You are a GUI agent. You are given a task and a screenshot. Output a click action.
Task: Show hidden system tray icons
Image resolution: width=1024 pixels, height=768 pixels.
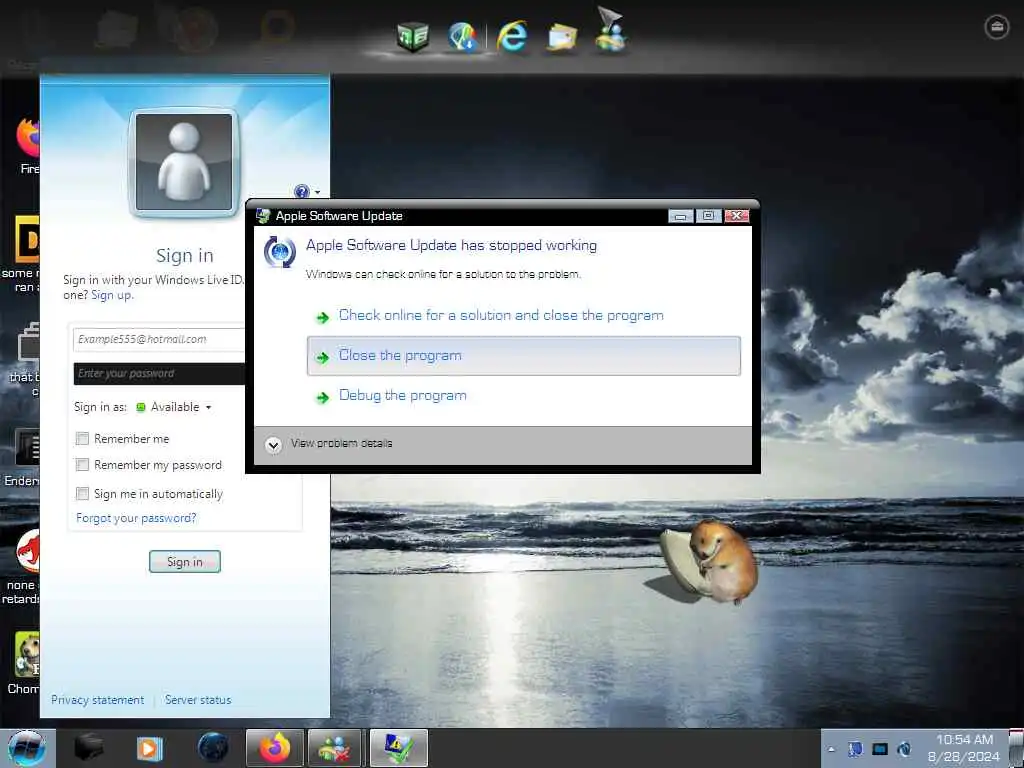[831, 749]
